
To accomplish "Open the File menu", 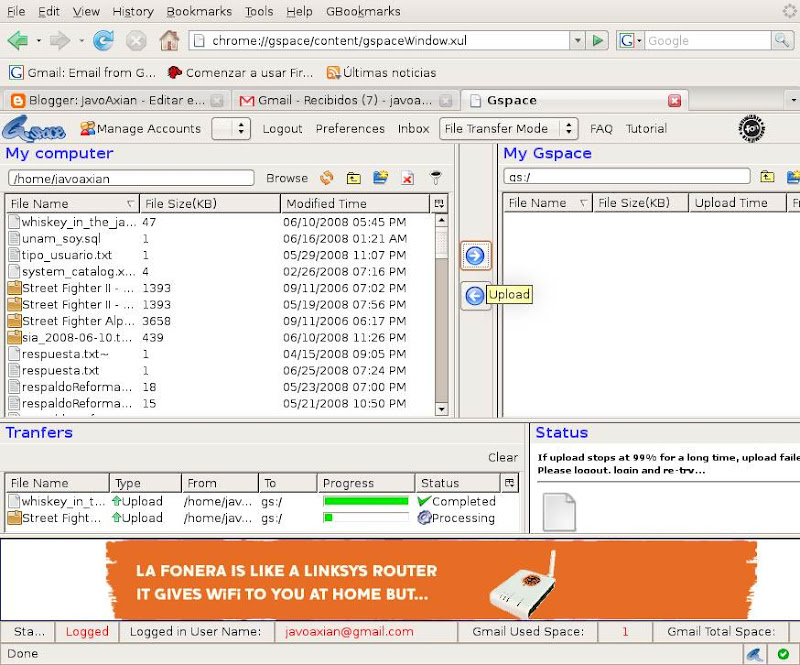I will (16, 11).
